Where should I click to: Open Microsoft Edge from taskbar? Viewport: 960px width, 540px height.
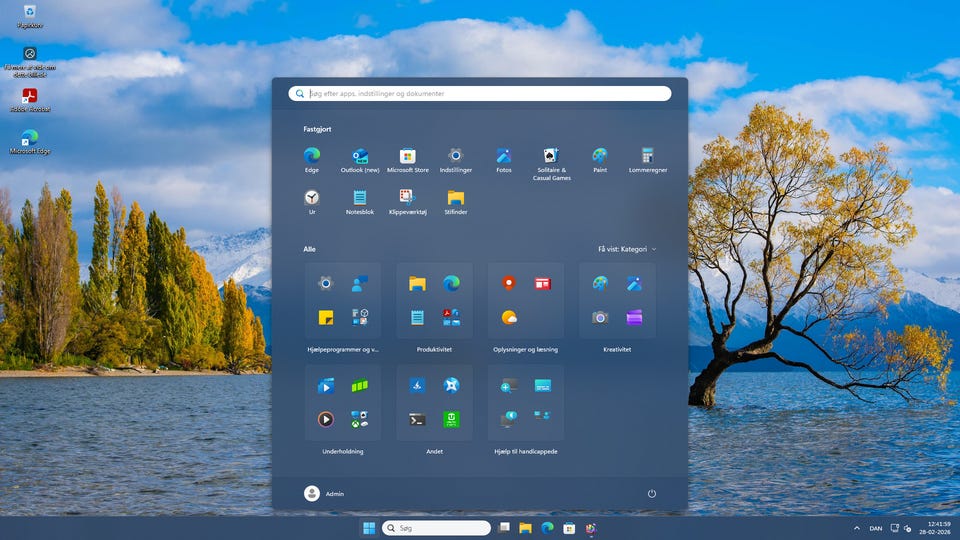[x=547, y=528]
